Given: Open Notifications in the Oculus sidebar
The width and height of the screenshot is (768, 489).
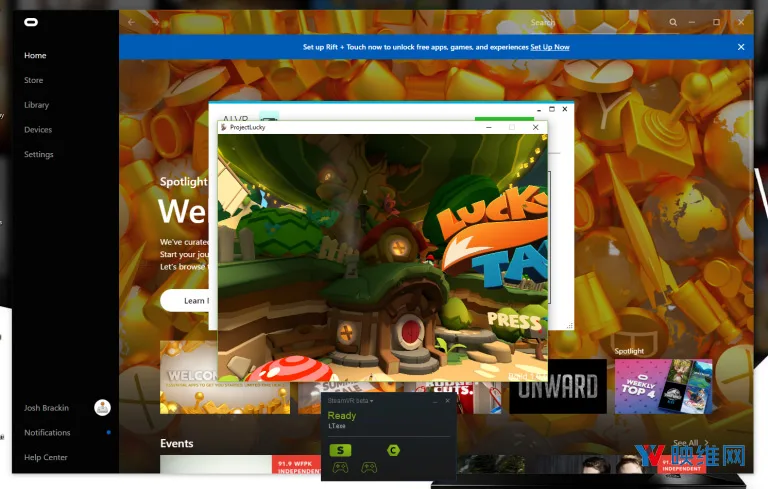Looking at the screenshot, I should click(48, 432).
